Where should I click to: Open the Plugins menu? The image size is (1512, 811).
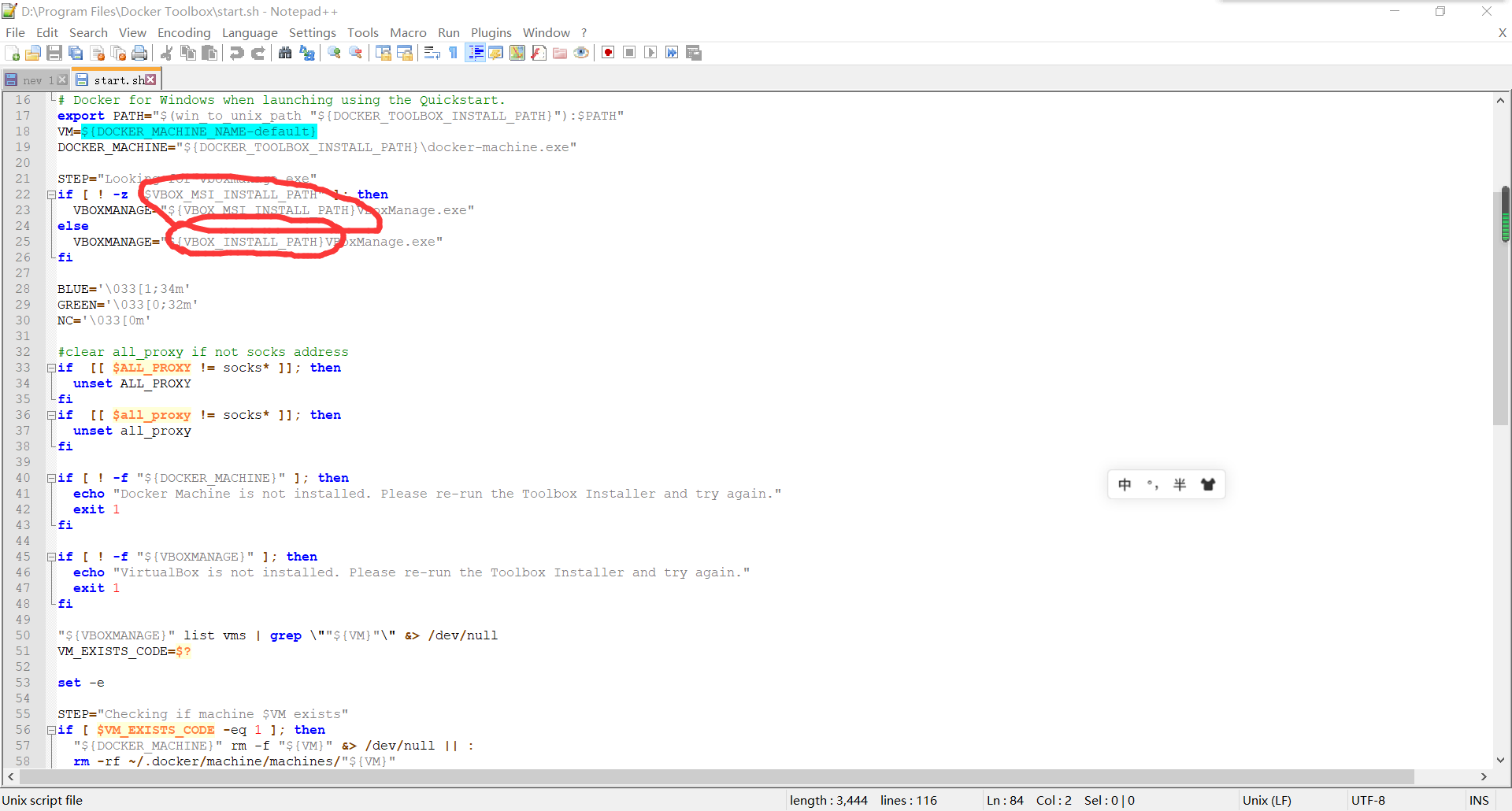491,32
